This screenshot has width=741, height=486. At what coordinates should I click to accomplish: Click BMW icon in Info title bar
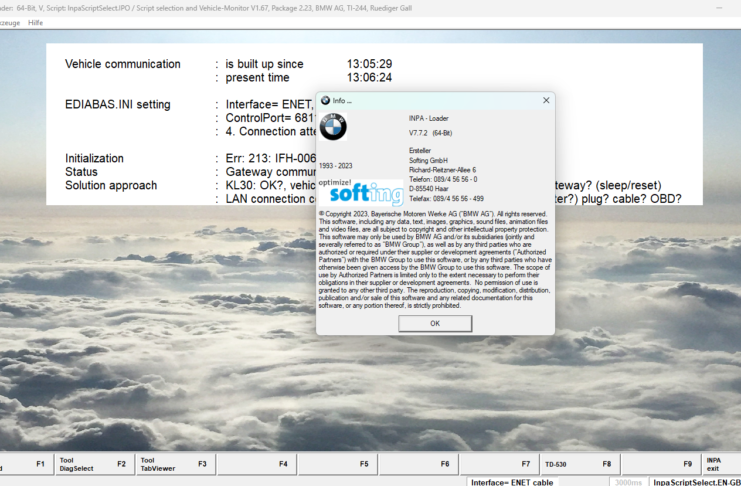coord(325,100)
